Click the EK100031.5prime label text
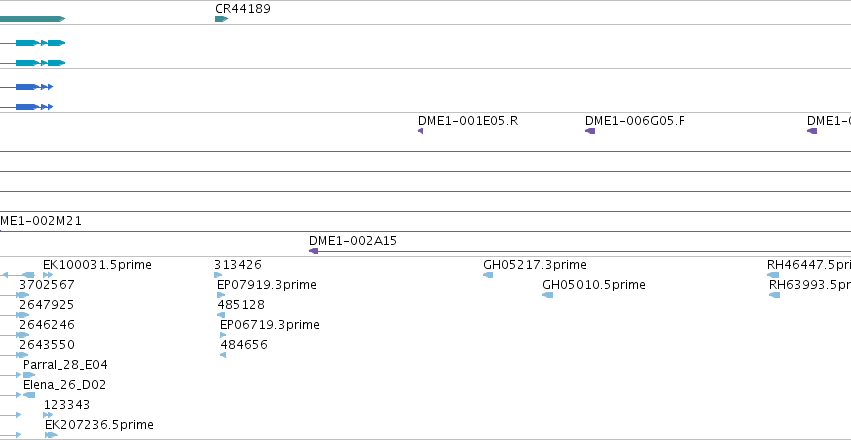Screen dimensions: 851x440 coord(97,265)
